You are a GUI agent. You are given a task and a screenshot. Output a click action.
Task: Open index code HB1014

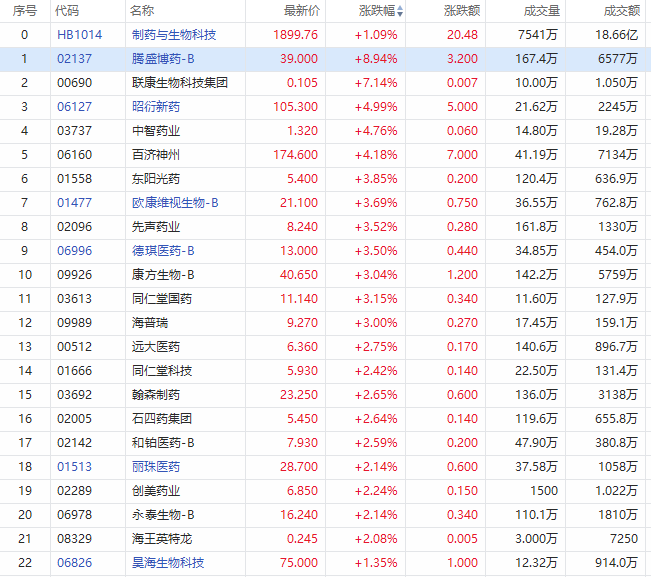point(79,35)
